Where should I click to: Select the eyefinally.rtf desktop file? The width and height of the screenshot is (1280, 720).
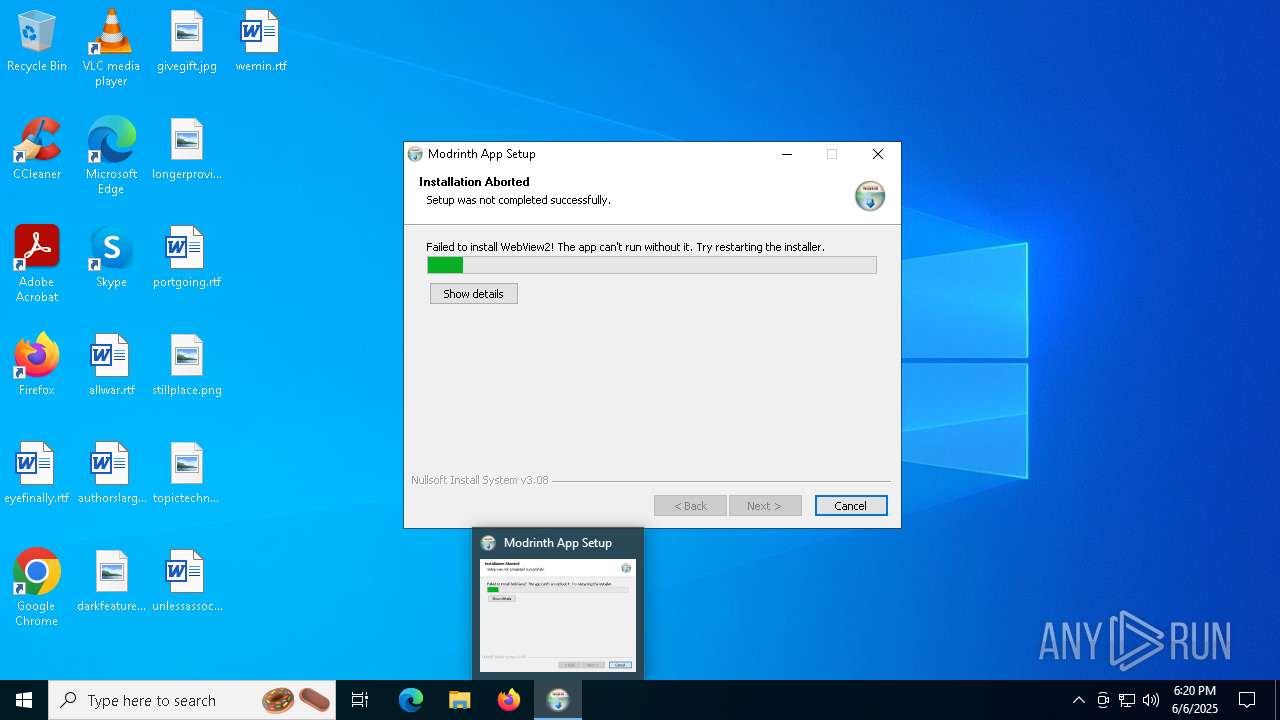37,473
